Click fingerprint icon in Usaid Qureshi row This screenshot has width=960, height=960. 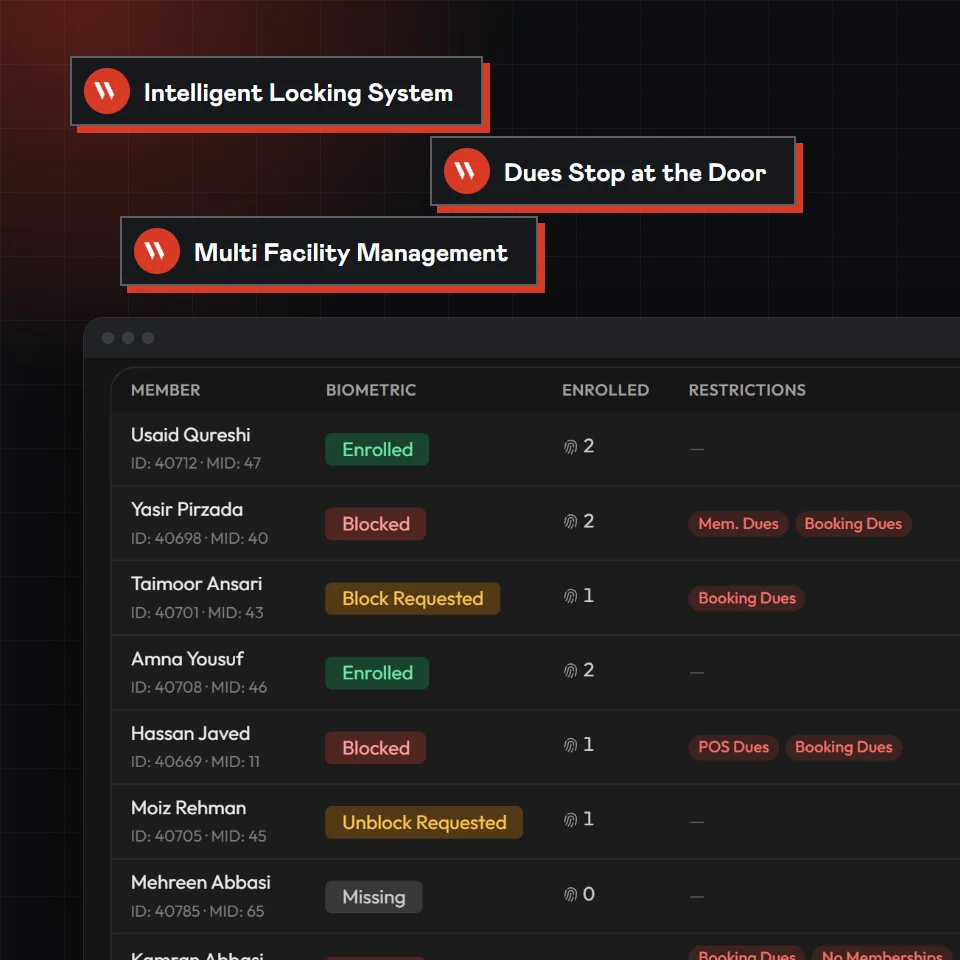coord(570,447)
